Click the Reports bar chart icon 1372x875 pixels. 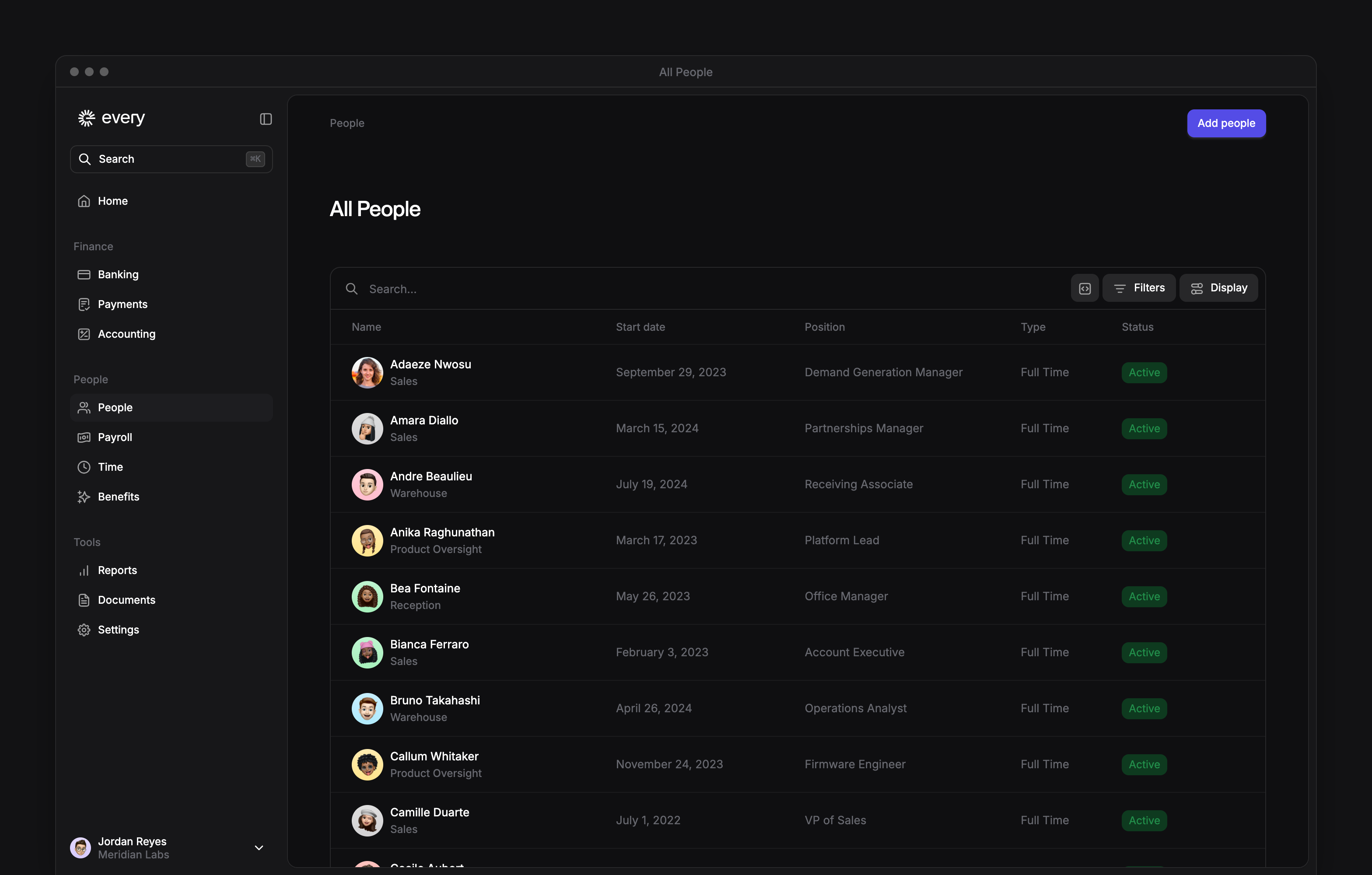coord(84,570)
